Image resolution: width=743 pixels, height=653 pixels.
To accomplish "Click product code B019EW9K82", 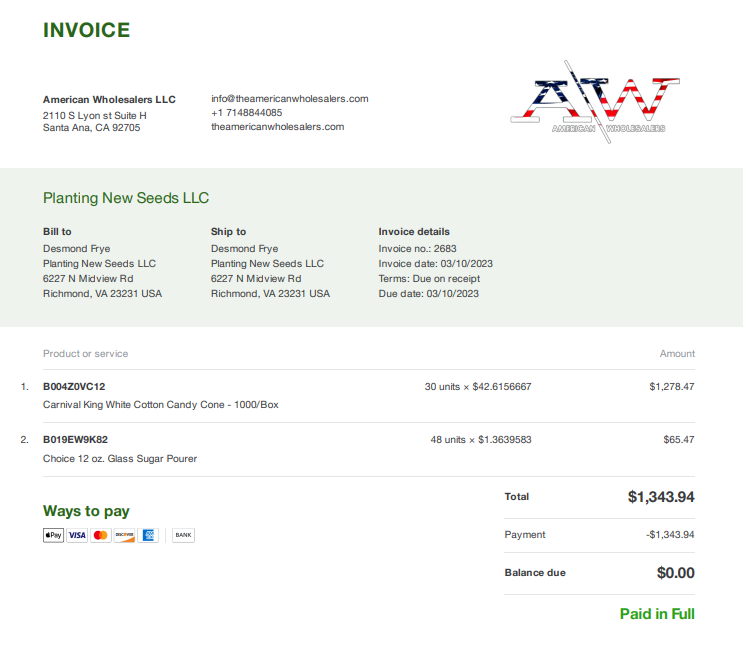I will pos(75,440).
